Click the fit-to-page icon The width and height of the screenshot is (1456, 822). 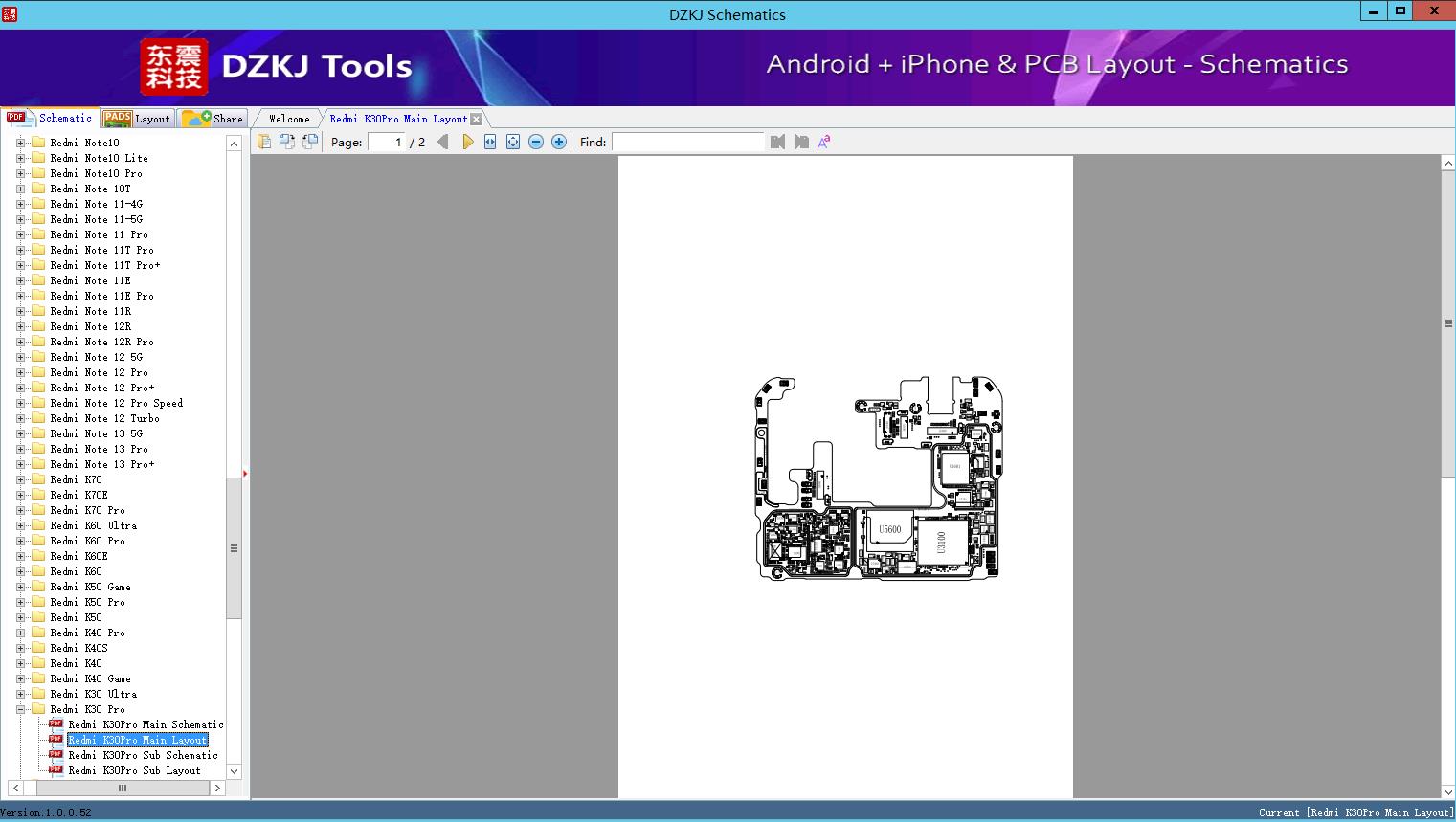pyautogui.click(x=513, y=142)
